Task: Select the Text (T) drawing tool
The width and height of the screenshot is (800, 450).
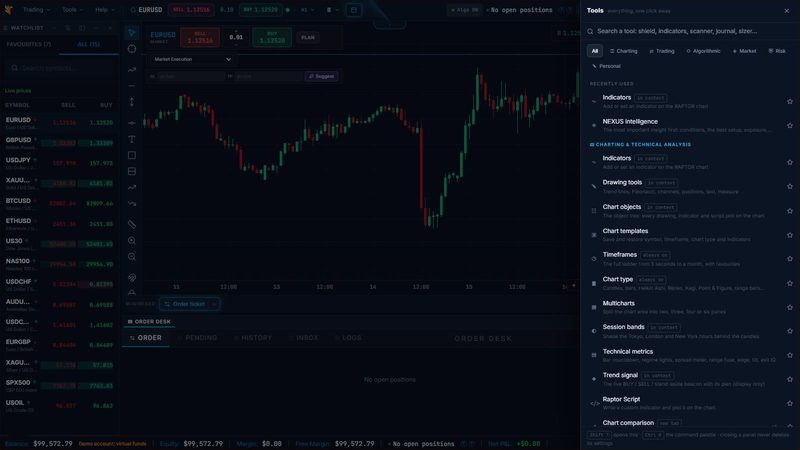Action: tap(132, 139)
